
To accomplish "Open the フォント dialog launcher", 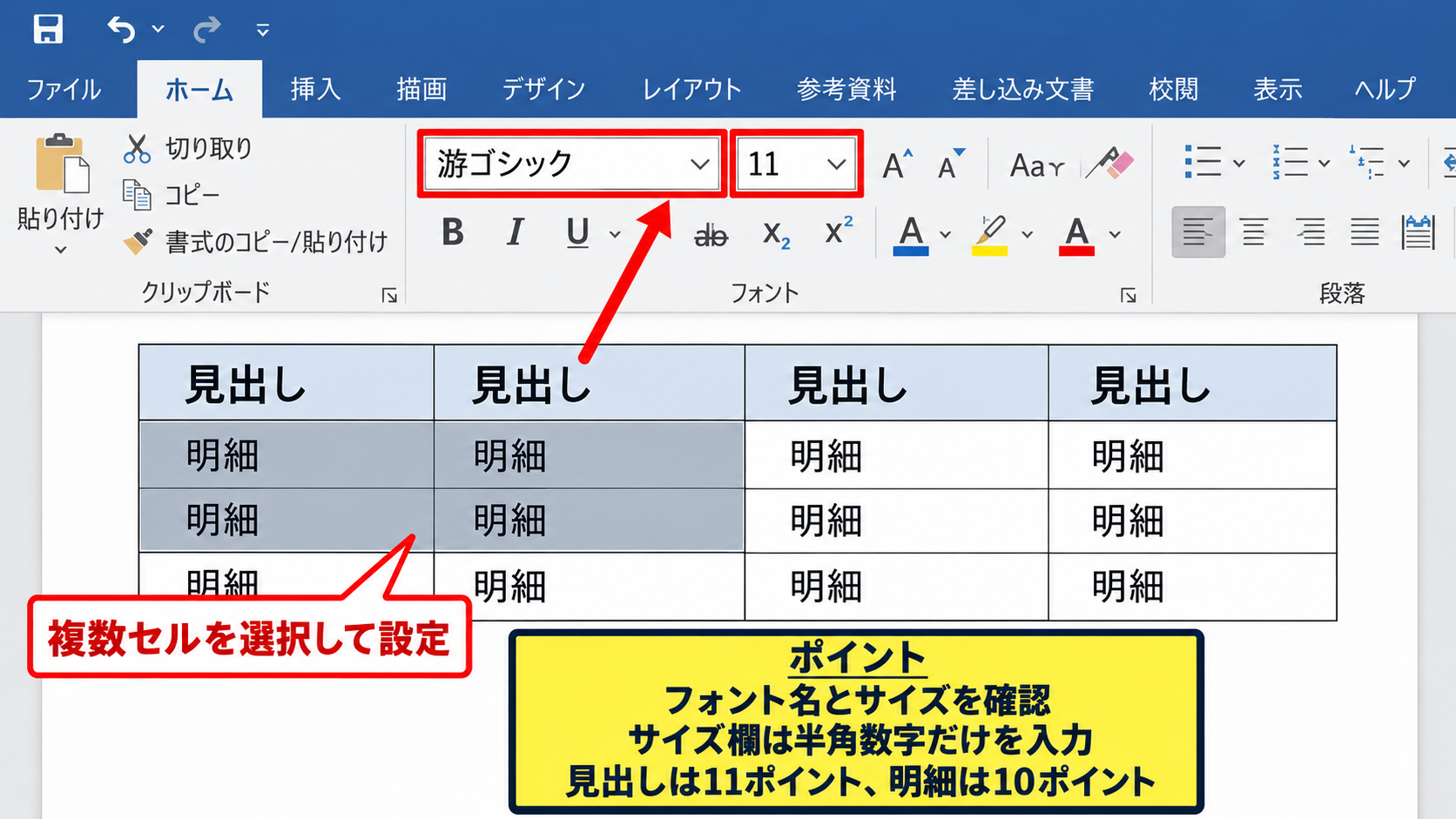I will (x=1129, y=296).
